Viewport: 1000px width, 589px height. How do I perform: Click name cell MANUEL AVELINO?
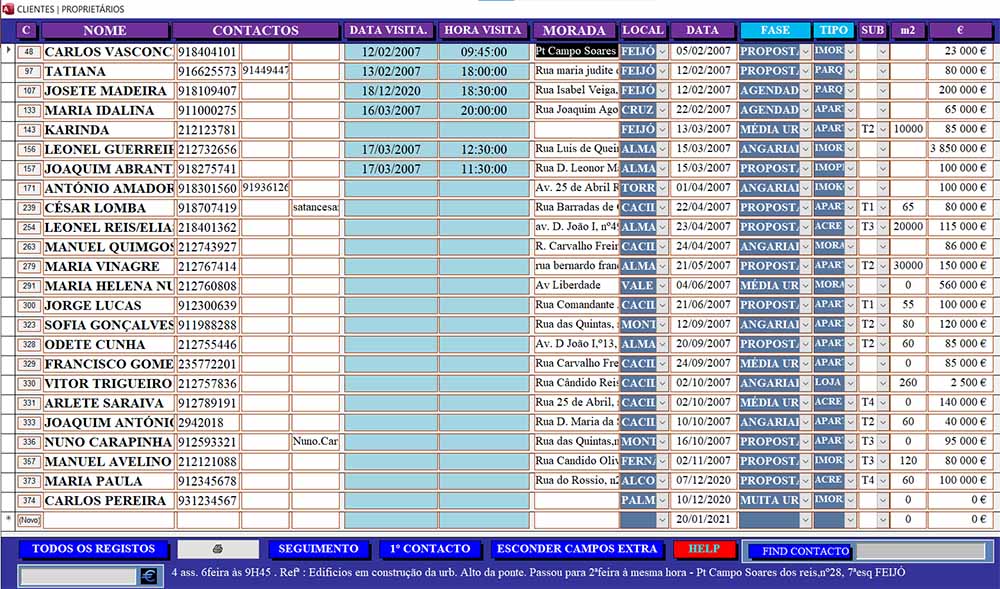pos(108,461)
